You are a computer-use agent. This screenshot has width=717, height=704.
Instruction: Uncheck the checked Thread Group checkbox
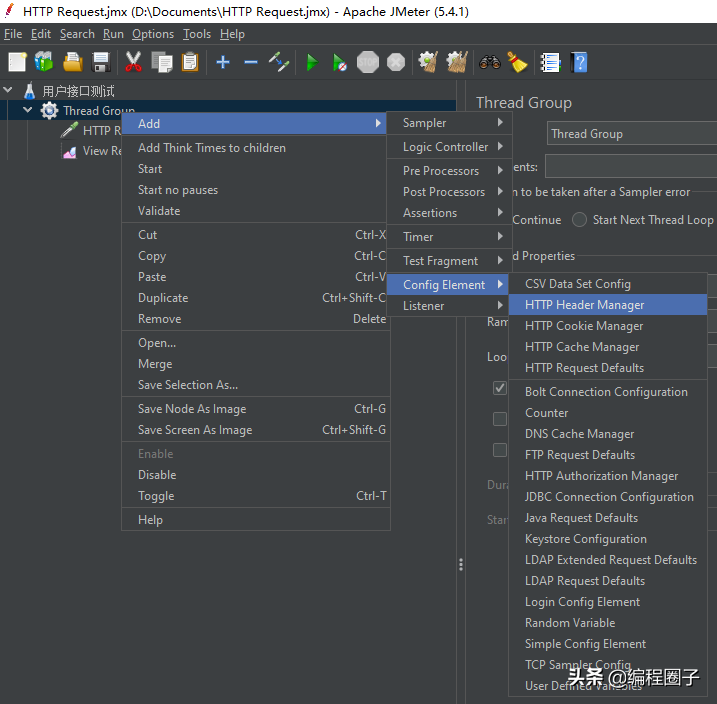point(499,388)
